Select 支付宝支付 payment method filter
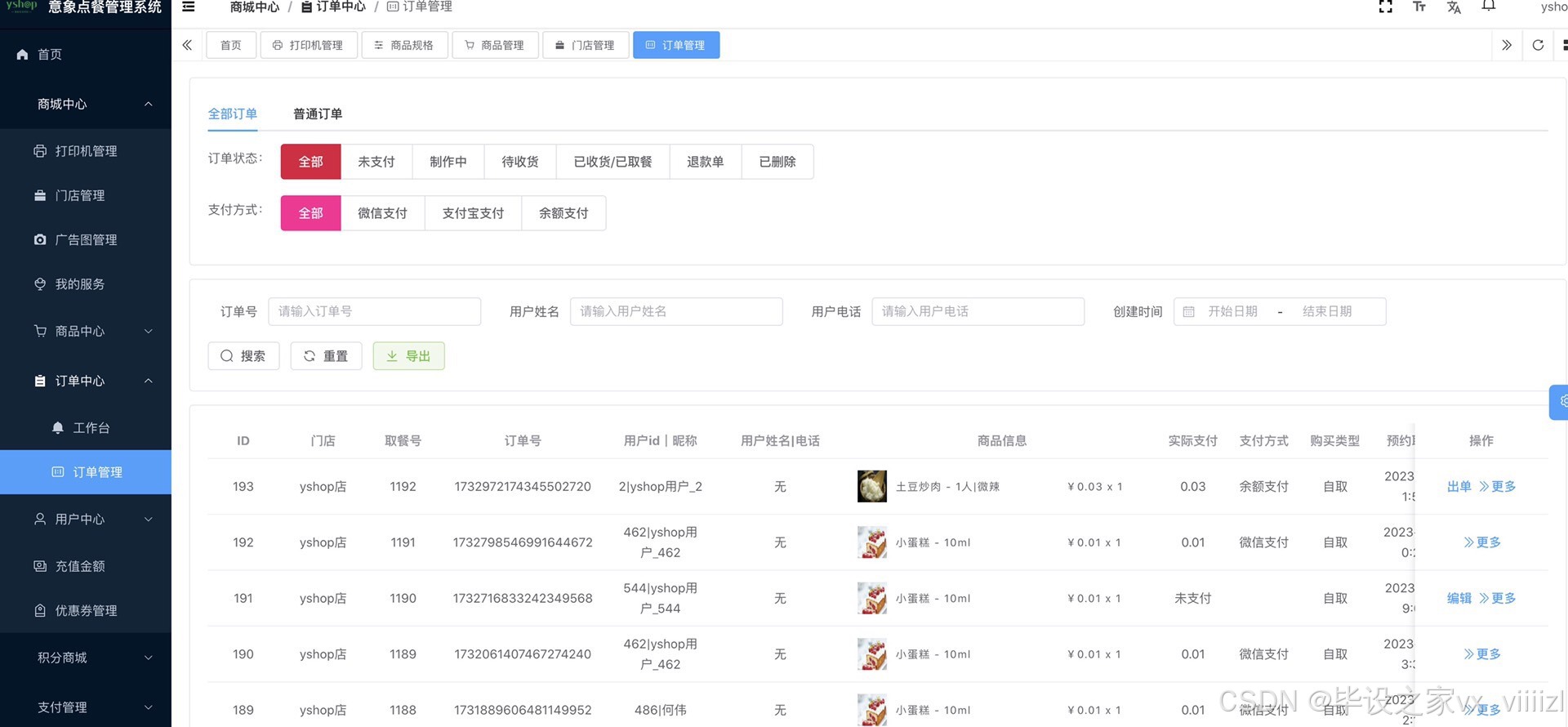Image resolution: width=1568 pixels, height=727 pixels. click(x=473, y=213)
